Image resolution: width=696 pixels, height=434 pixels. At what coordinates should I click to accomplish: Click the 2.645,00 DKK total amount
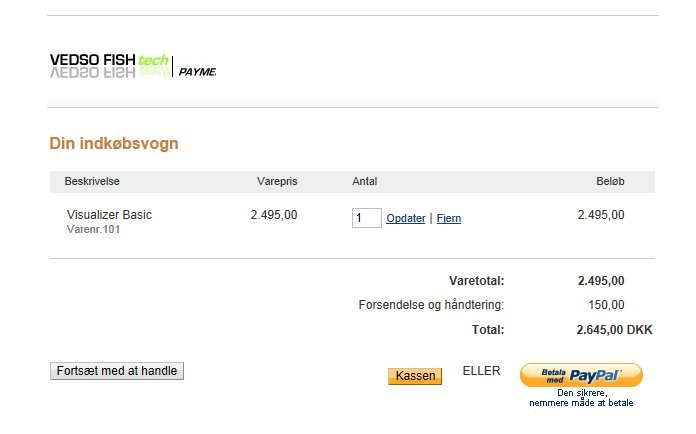click(x=614, y=330)
